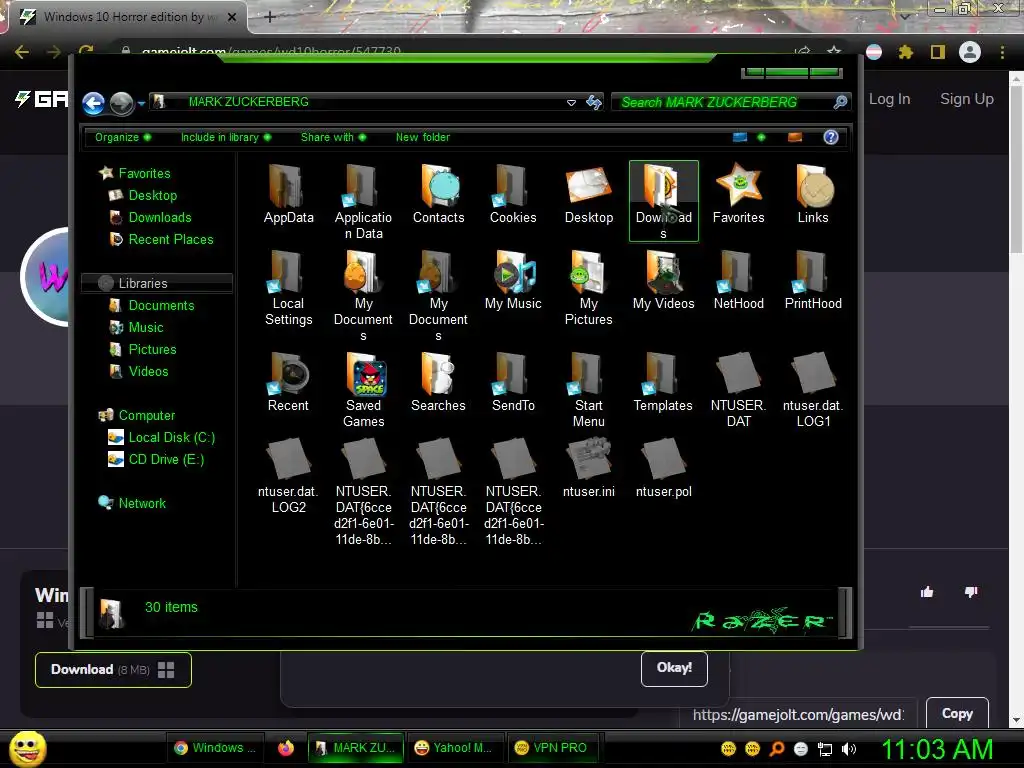Click Sign Up on the Game Jolt page
Screen dimensions: 1024x768
tap(967, 99)
